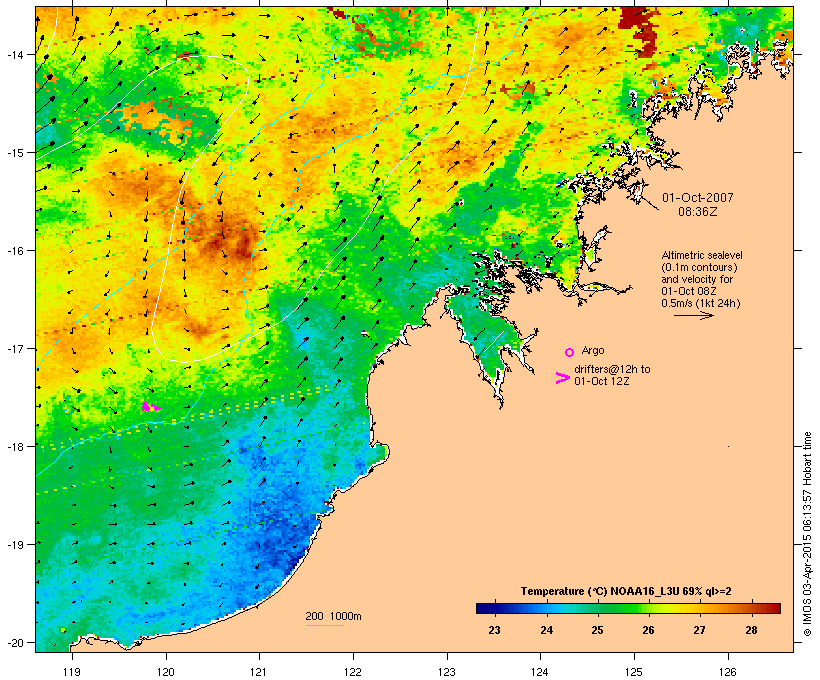
Task: Click the magenta Argo circle legend symbol
Action: 569,352
